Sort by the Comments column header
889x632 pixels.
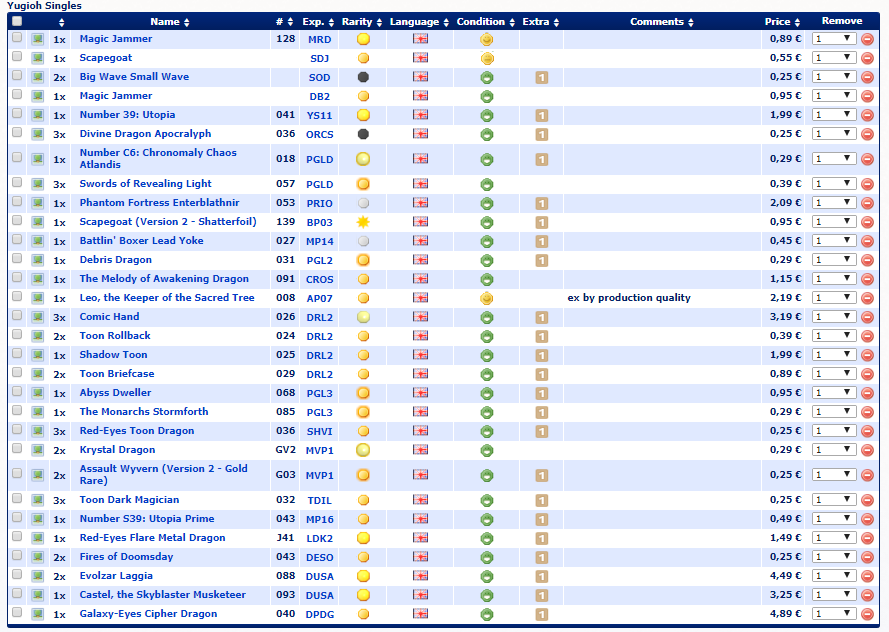pos(662,22)
